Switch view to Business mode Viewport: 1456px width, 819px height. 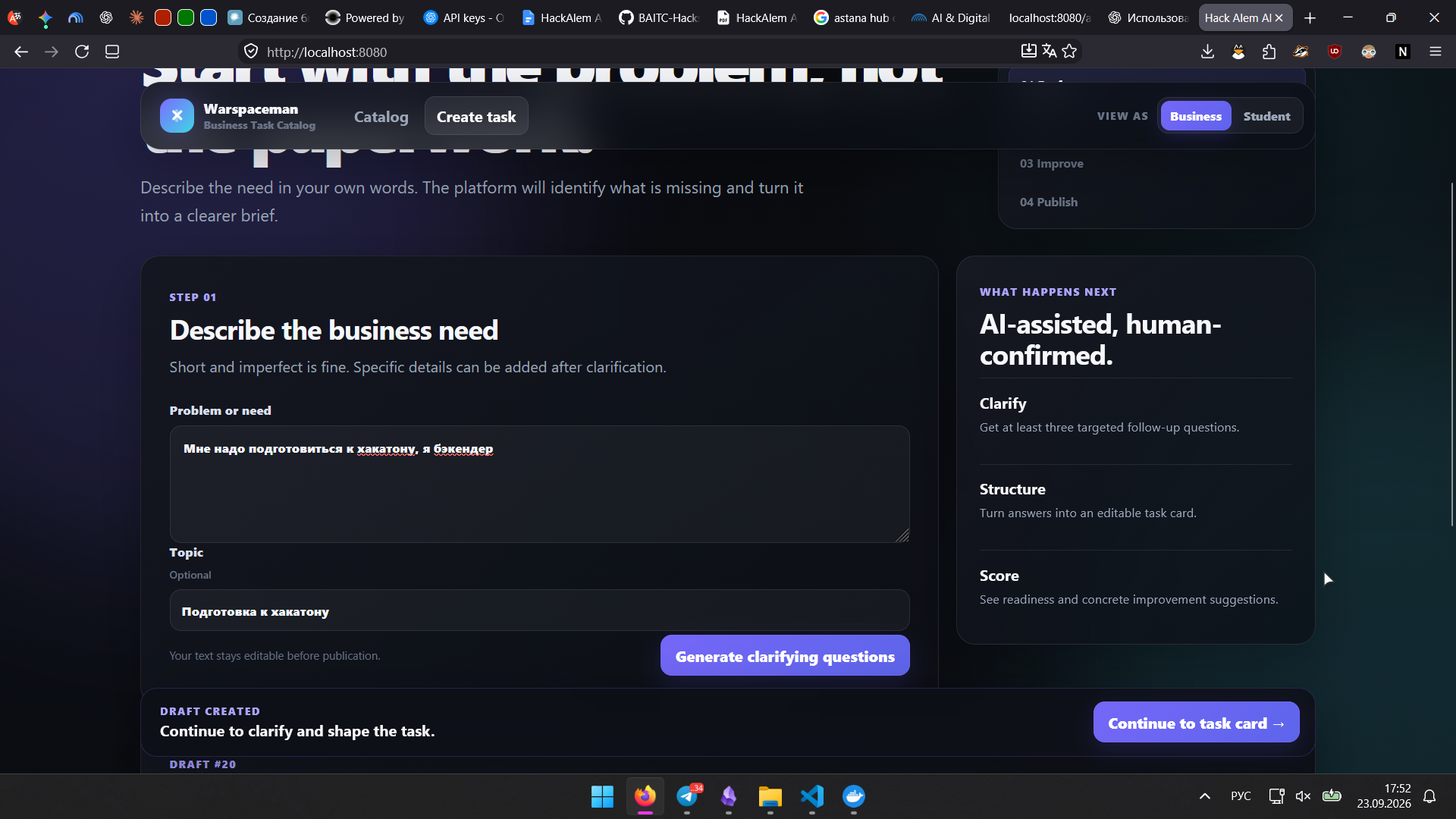pos(1195,116)
